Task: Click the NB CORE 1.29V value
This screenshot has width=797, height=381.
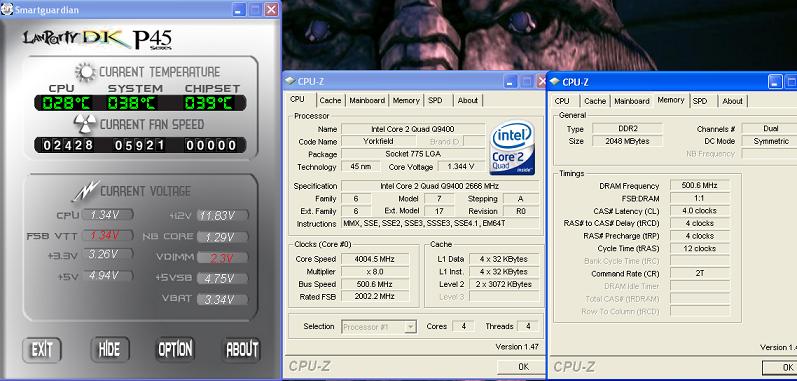Action: (x=223, y=237)
